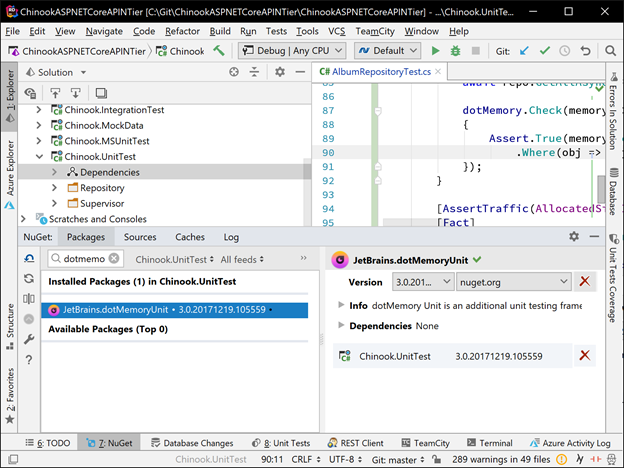Open NuGet panel settings gear

(574, 236)
